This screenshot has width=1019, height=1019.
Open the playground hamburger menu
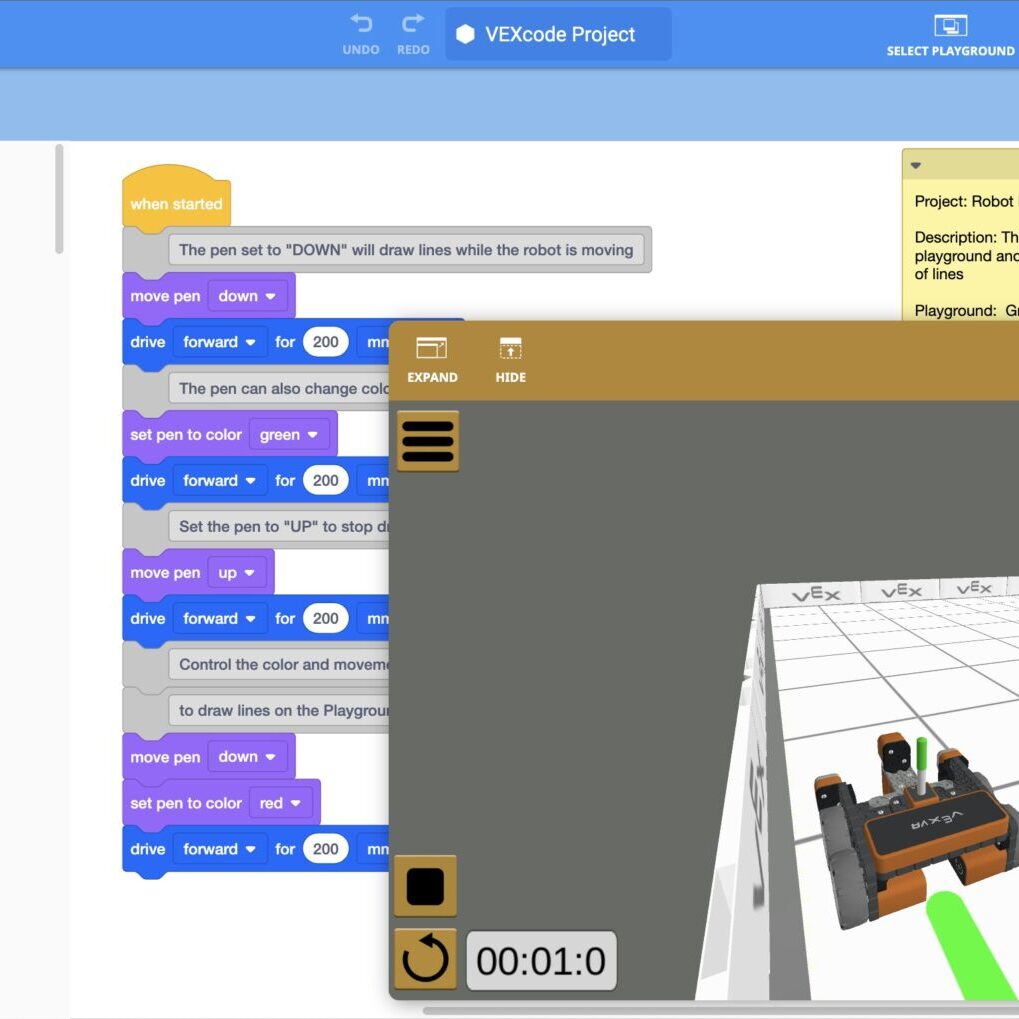(x=428, y=441)
